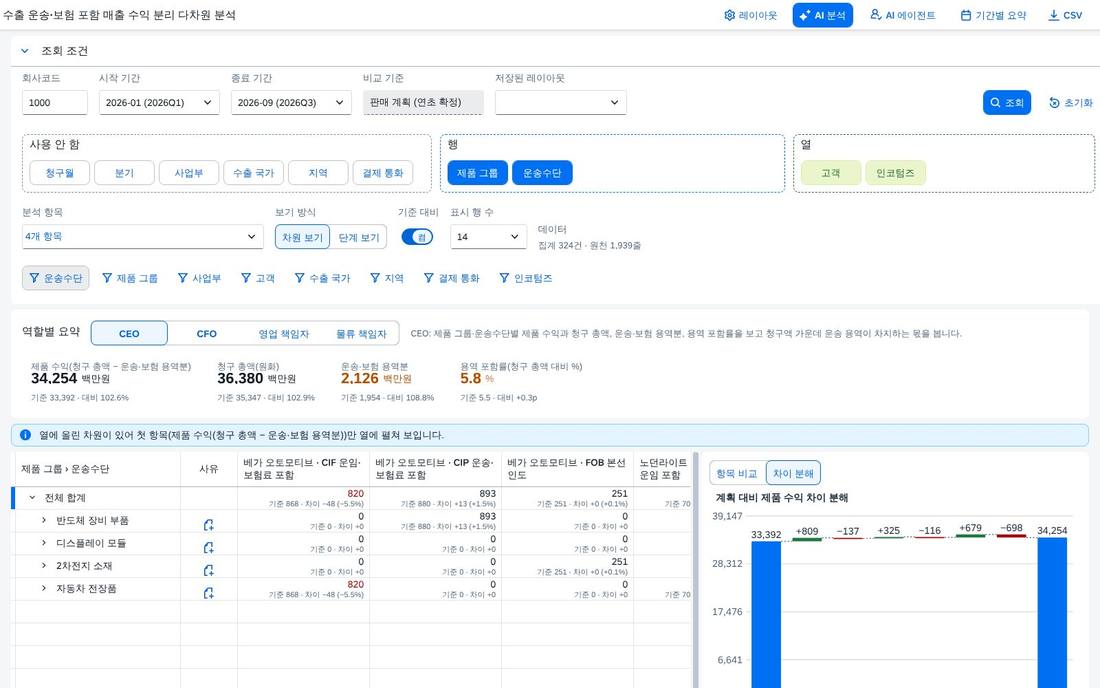The width and height of the screenshot is (1100, 688).
Task: Open the 종료 기간 dropdown
Action: point(290,102)
